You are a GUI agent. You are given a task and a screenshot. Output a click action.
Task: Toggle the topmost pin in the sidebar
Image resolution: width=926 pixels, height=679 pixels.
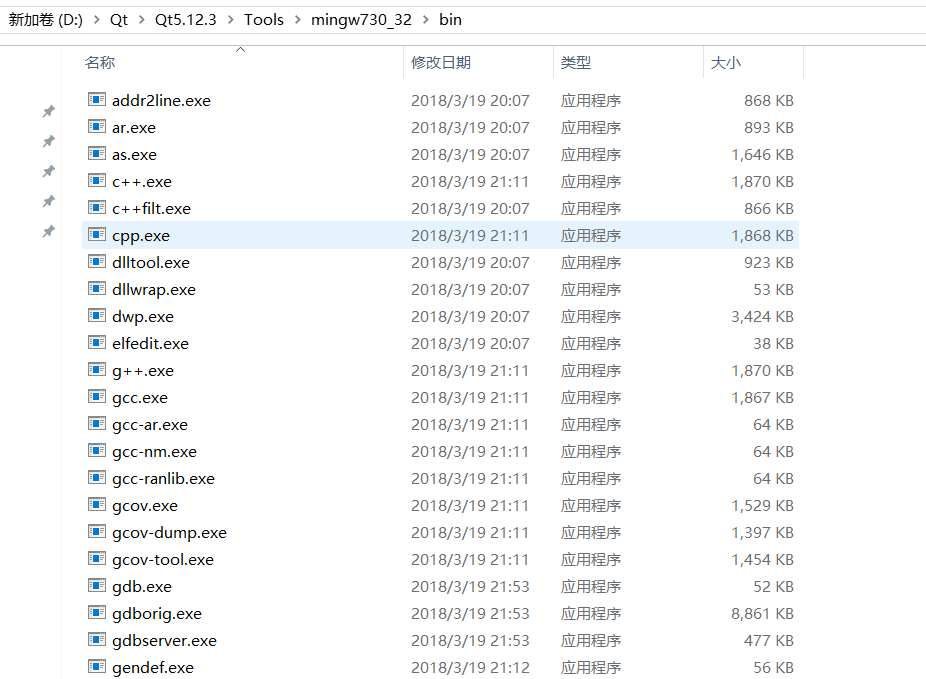48,113
